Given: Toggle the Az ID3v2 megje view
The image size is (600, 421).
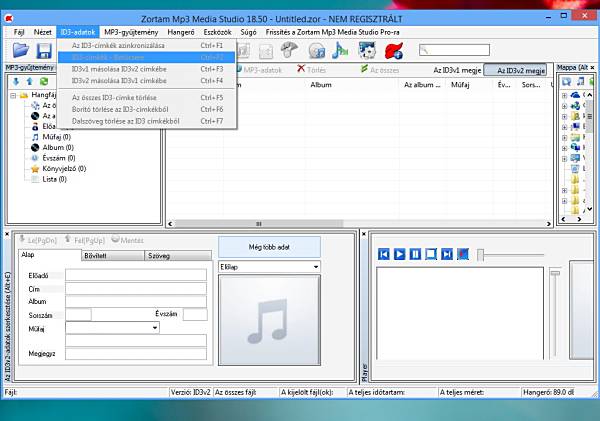Looking at the screenshot, I should [x=515, y=70].
